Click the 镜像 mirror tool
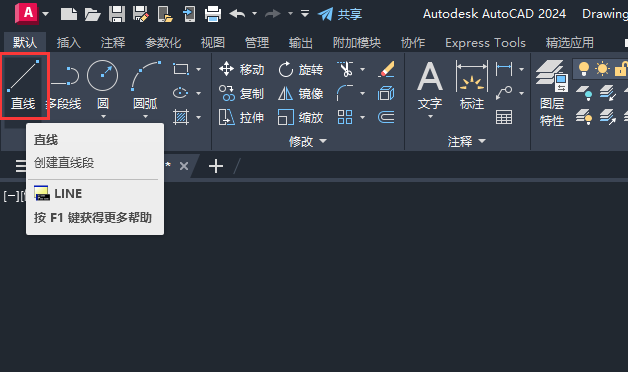Screen dimensions: 628x372 300,93
